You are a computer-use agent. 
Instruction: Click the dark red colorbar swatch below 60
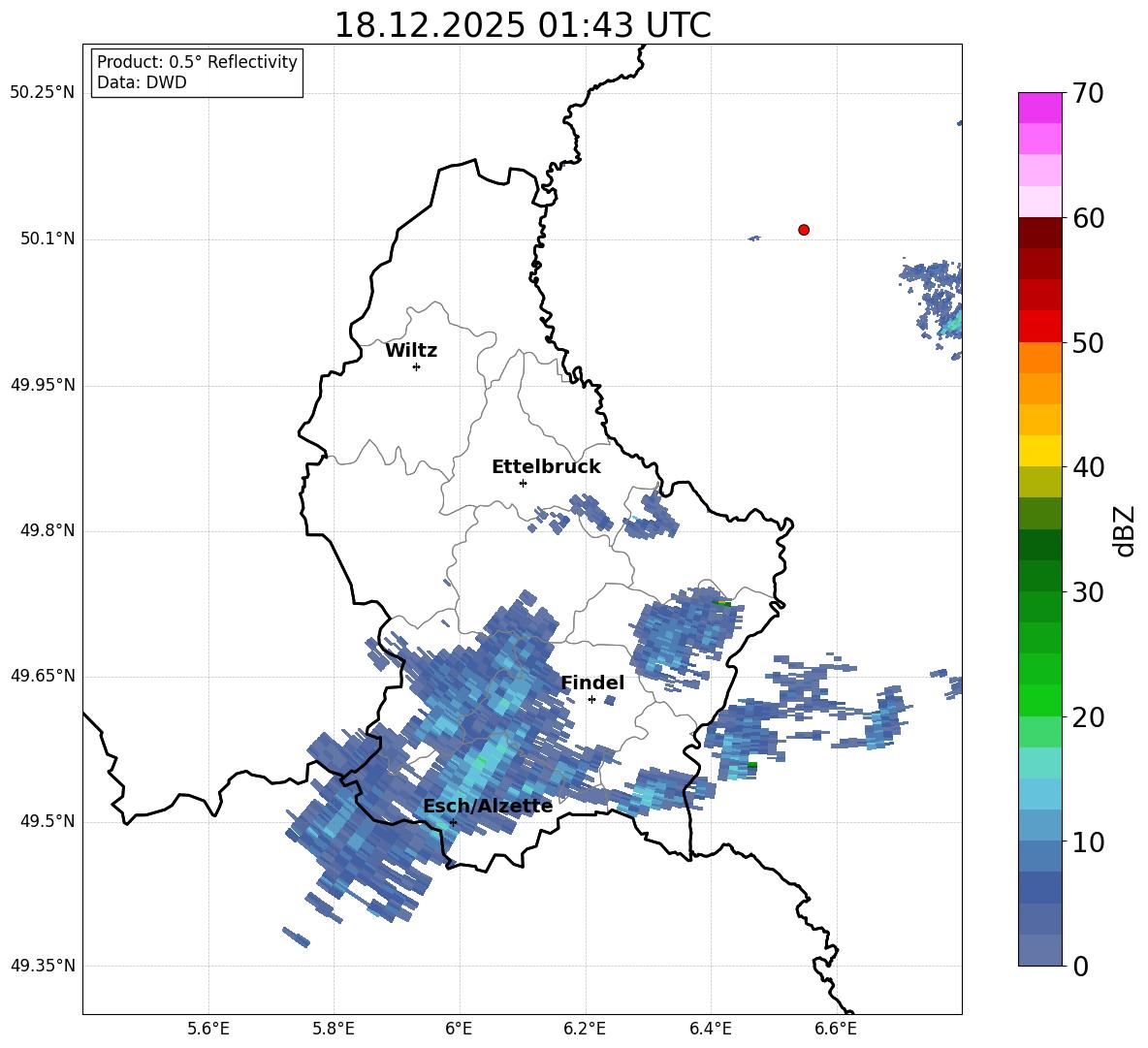(x=1039, y=233)
